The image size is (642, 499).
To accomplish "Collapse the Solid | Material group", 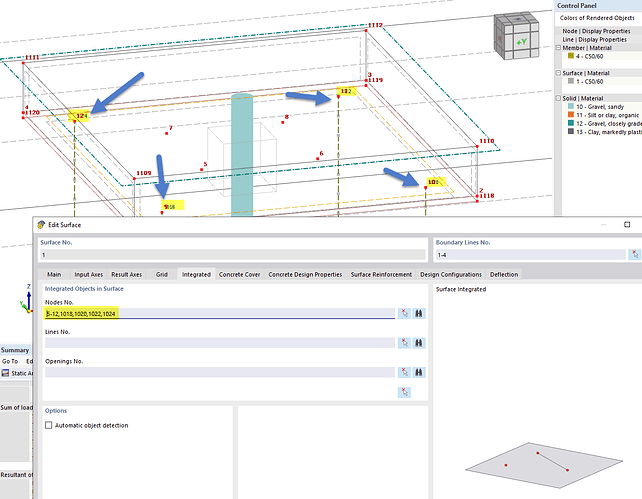I will (x=558, y=97).
